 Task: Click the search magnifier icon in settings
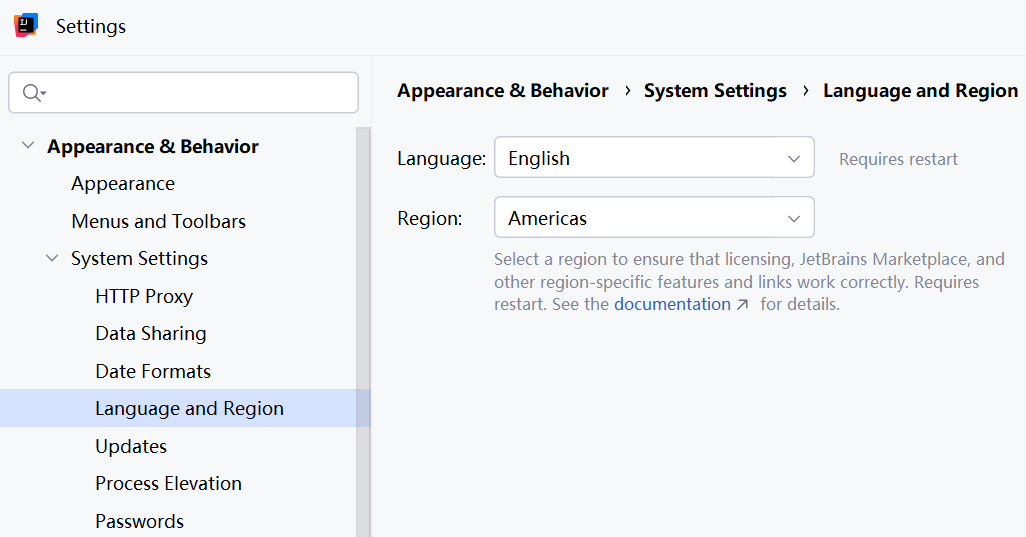point(33,93)
